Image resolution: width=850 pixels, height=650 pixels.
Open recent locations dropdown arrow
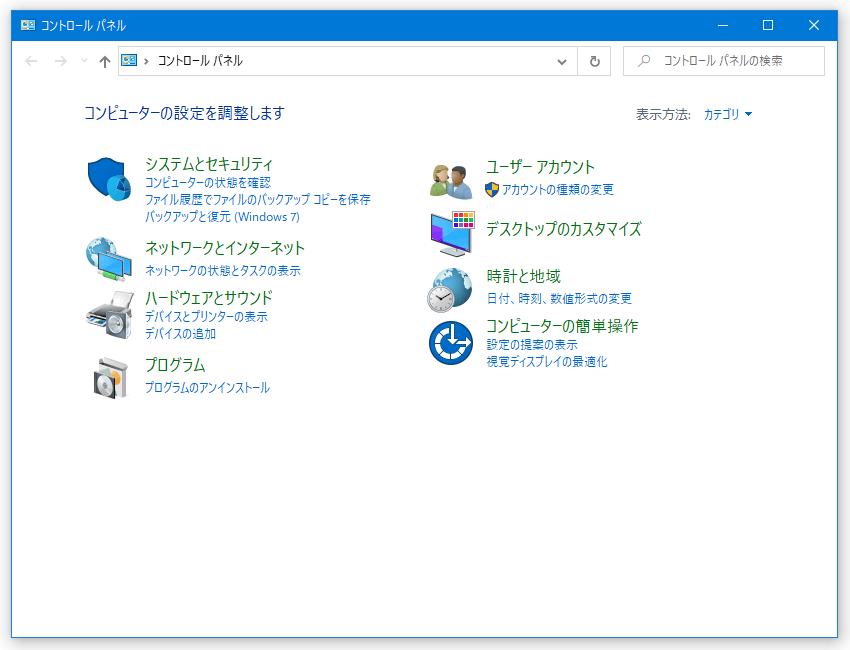pyautogui.click(x=84, y=61)
